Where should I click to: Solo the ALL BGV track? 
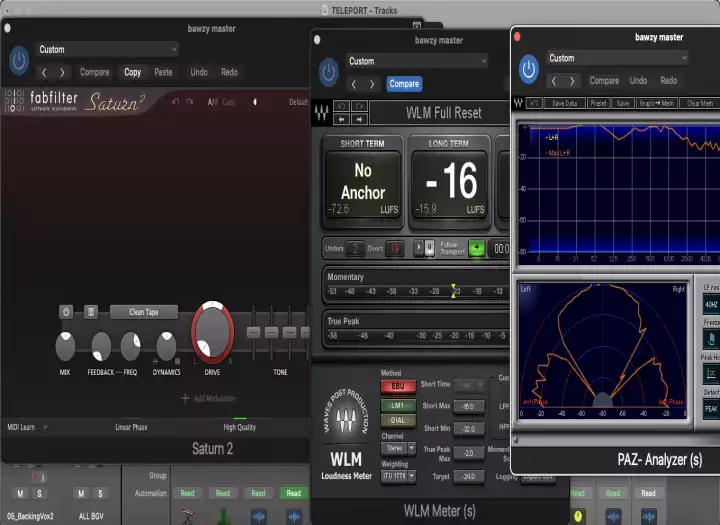click(x=100, y=494)
